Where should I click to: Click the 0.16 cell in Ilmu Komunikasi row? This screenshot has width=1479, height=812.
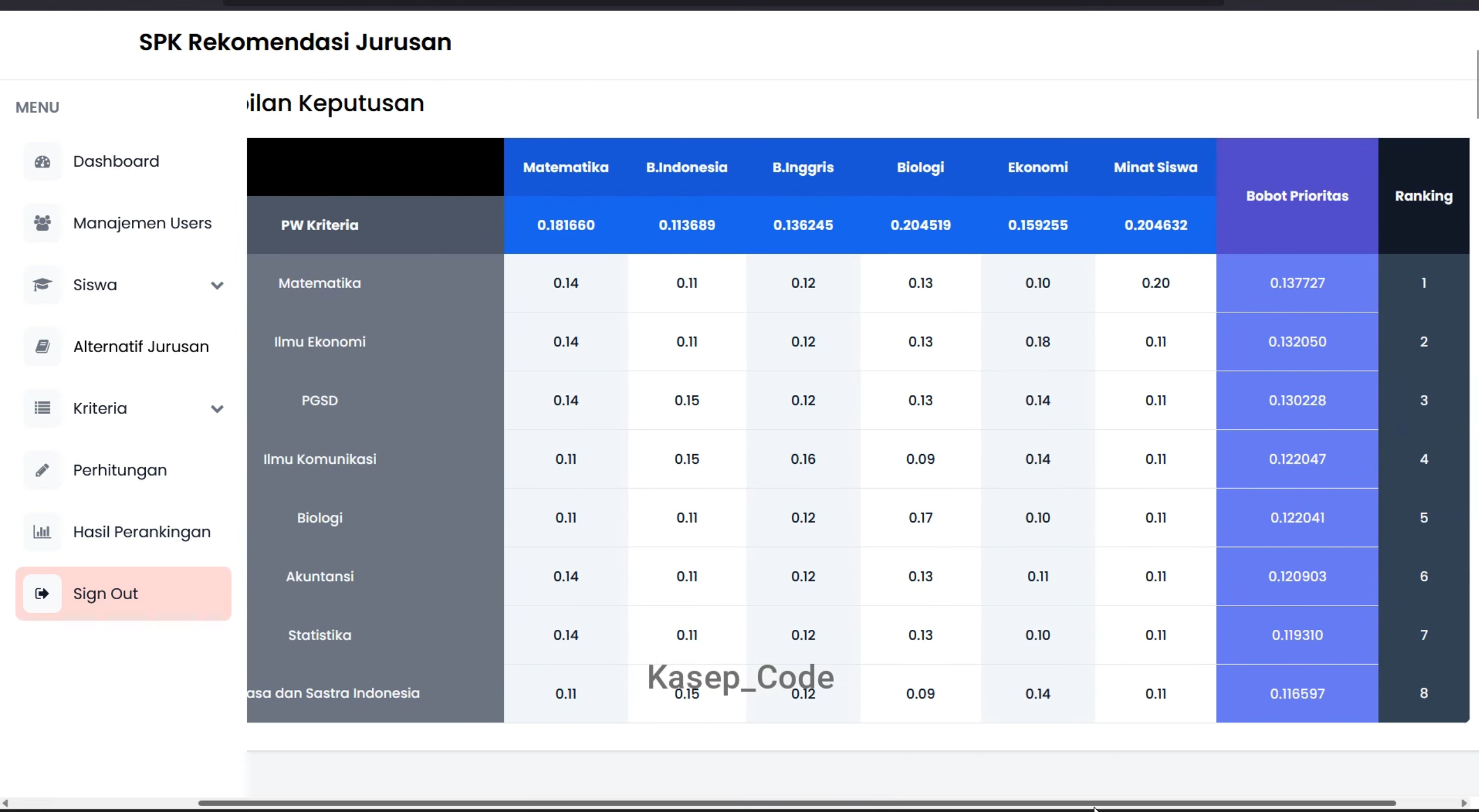click(803, 459)
